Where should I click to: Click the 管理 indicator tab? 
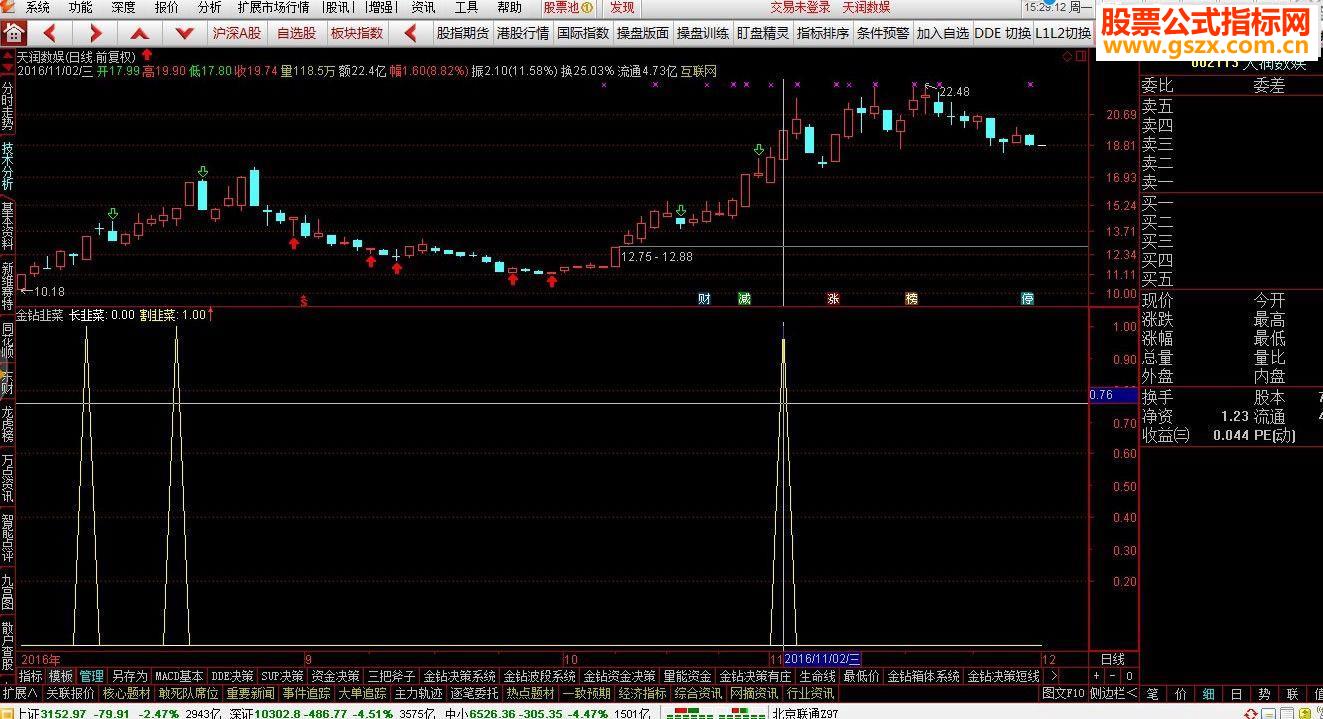point(91,676)
